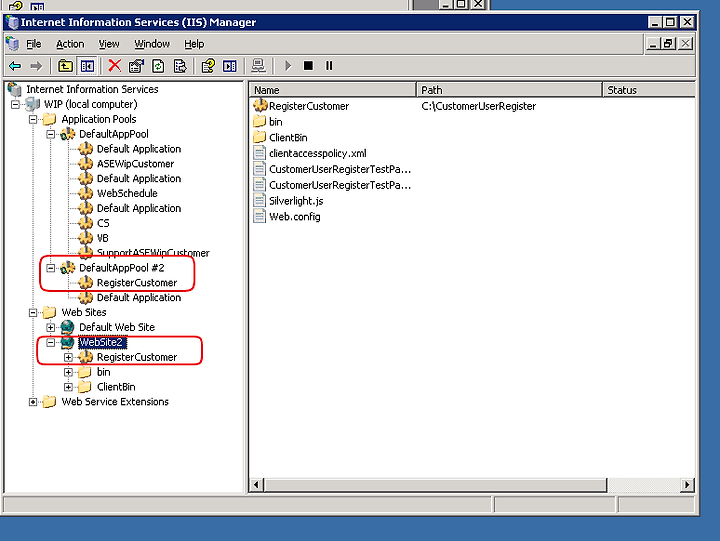Click the Export List toolbar icon
This screenshot has height=541, width=720.
point(180,66)
